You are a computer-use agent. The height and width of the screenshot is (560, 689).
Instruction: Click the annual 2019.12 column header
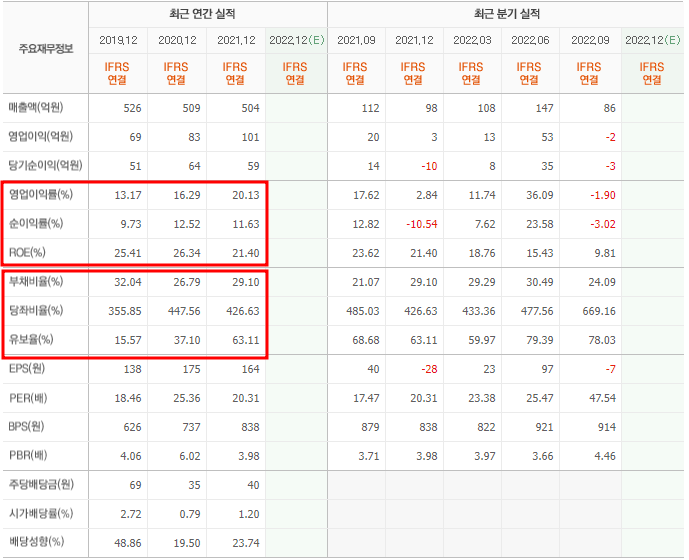point(118,40)
